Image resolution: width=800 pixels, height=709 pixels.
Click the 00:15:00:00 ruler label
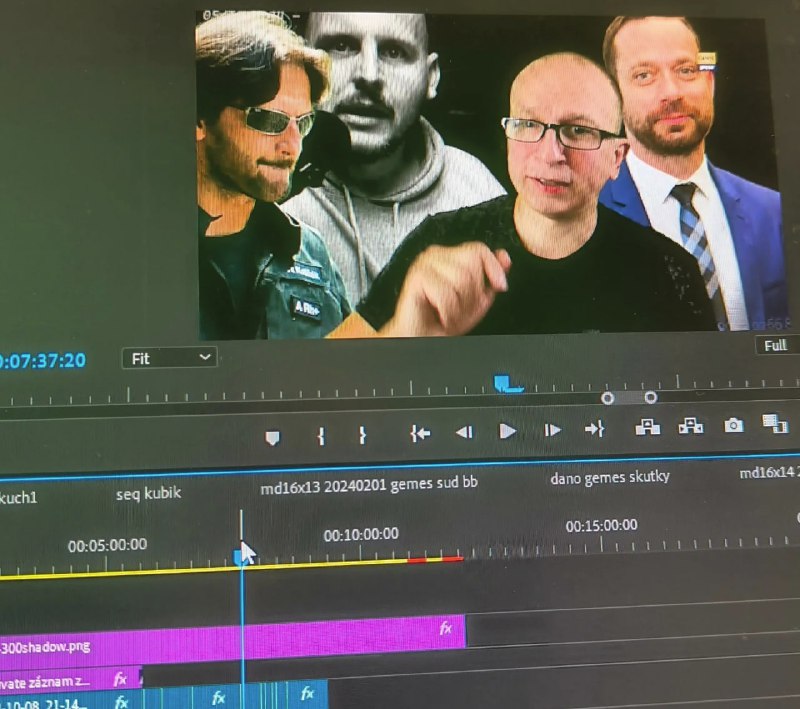(602, 525)
